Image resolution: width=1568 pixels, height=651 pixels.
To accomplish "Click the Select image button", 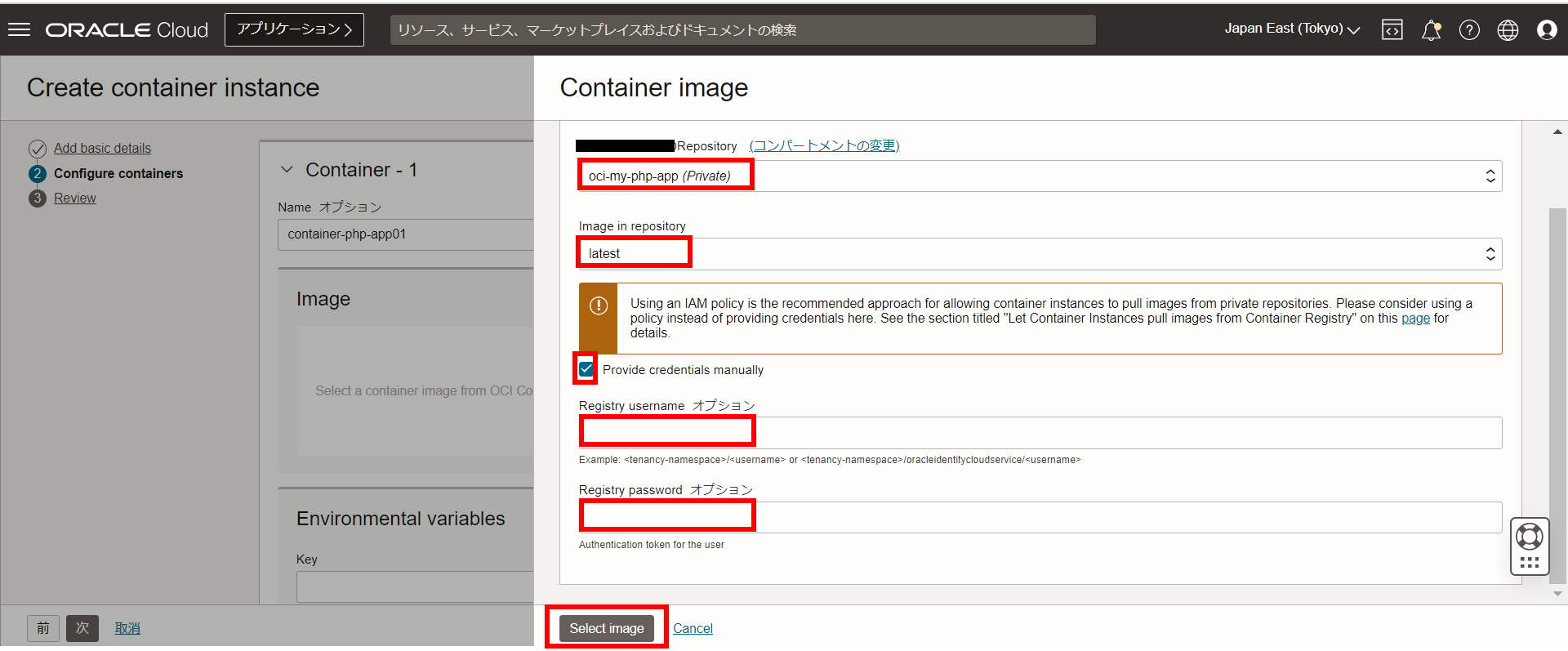I will [607, 628].
